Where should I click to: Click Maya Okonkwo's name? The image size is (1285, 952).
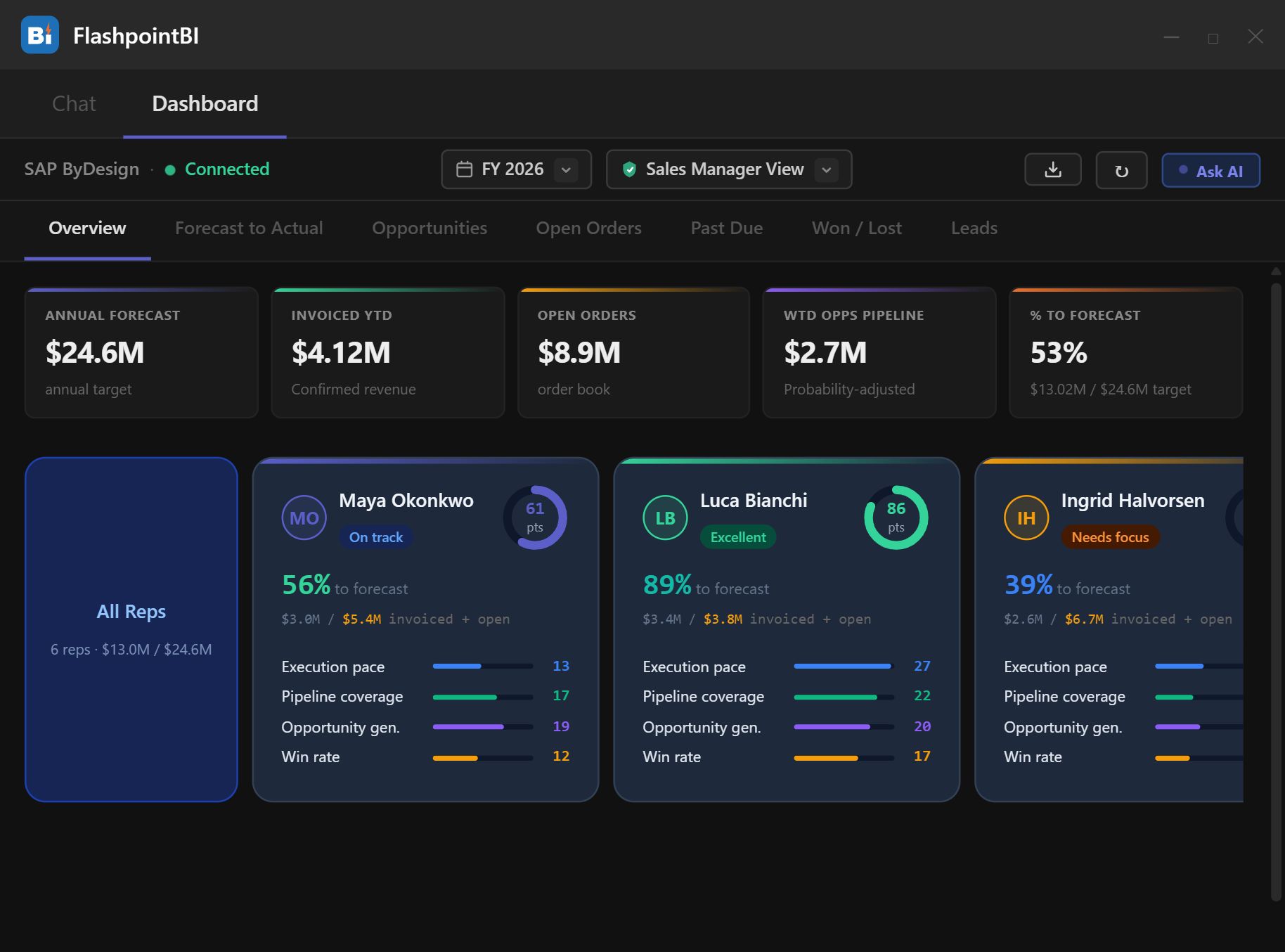[406, 501]
